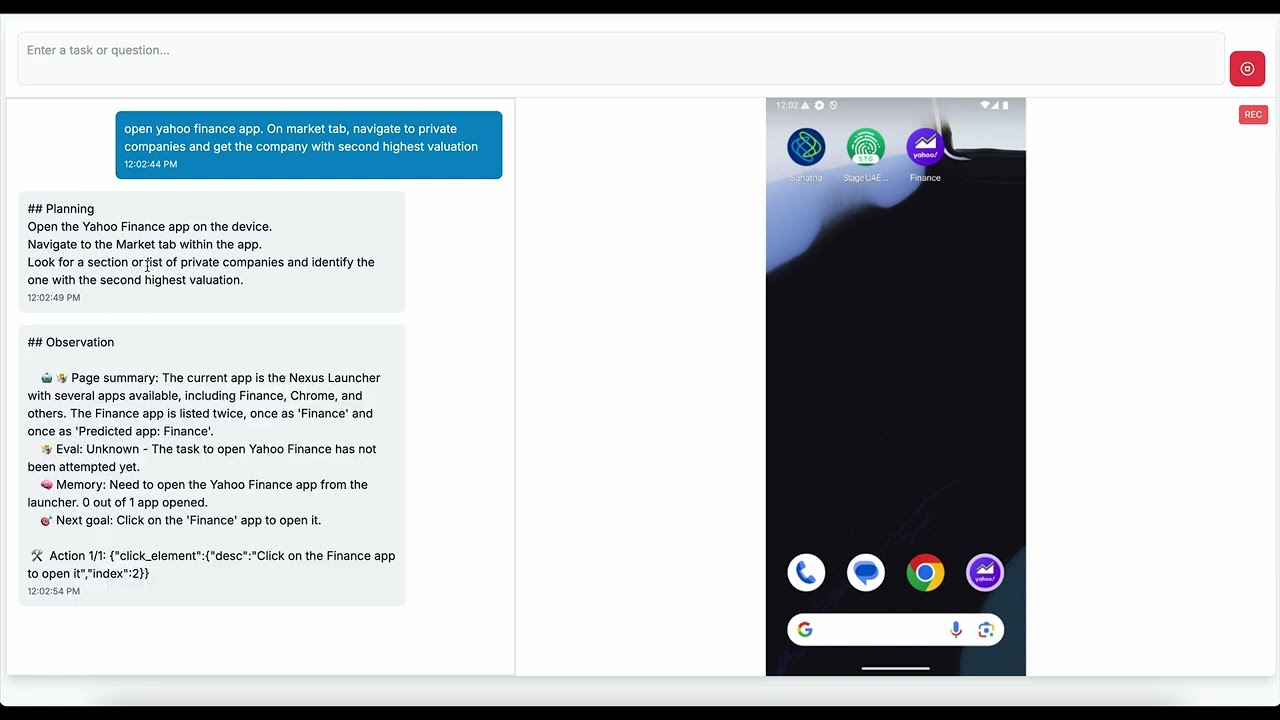The height and width of the screenshot is (720, 1280).
Task: Focus the 'Enter a task or question' field
Action: click(621, 58)
